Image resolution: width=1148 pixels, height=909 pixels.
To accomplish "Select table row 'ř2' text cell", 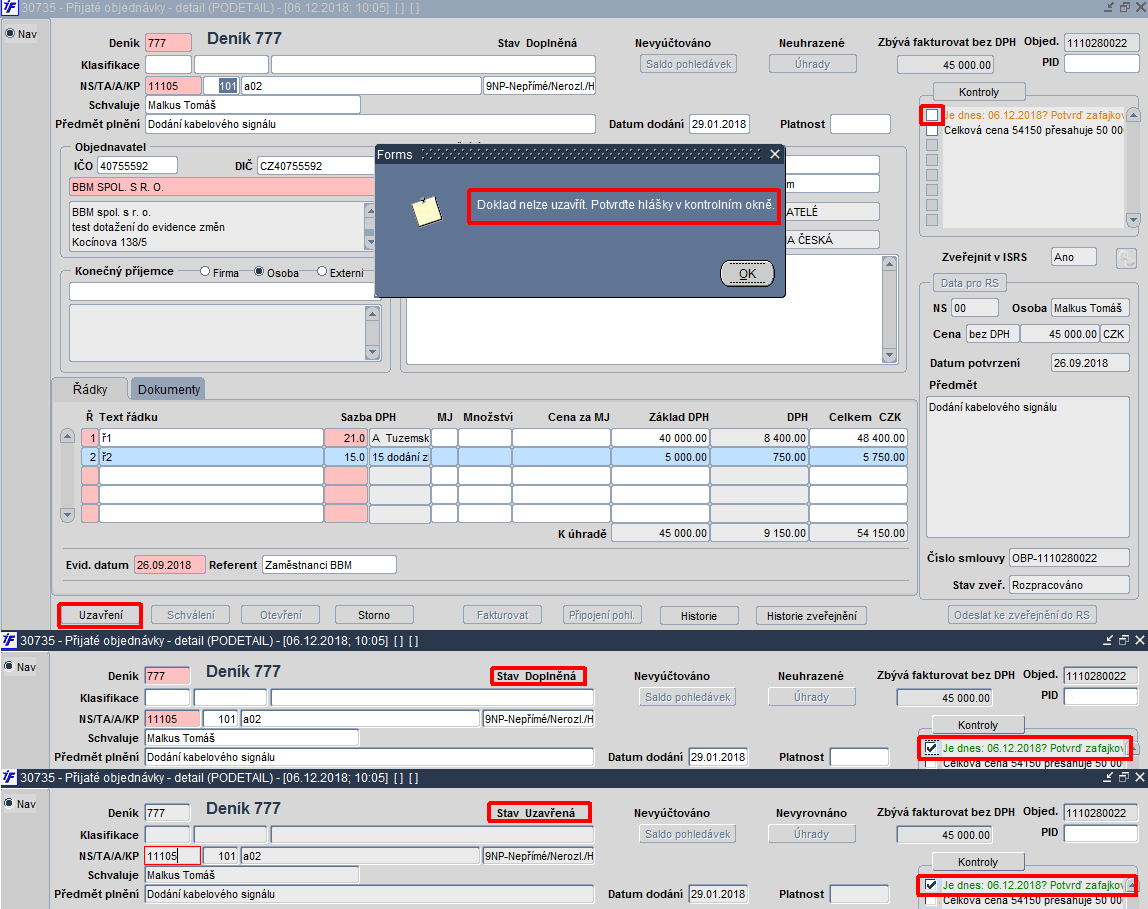I will 212,457.
